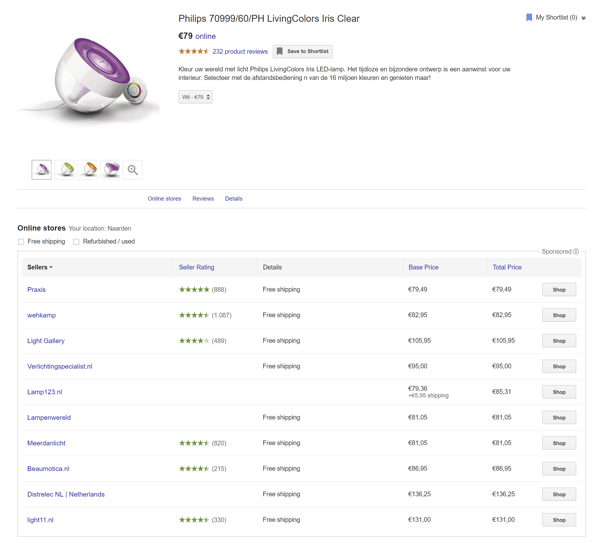600x543 pixels.
Task: Open the Wit - €79 color dropdown
Action: pos(196,97)
